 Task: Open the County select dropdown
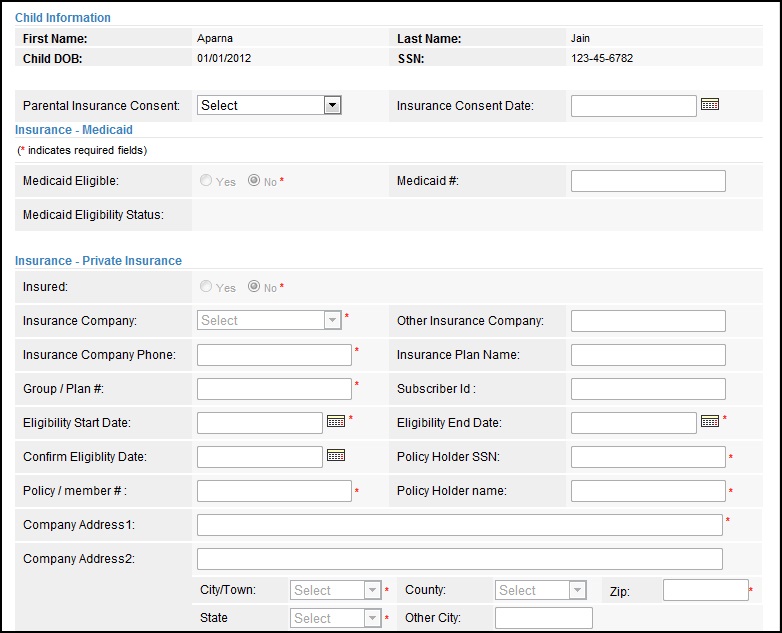(541, 590)
